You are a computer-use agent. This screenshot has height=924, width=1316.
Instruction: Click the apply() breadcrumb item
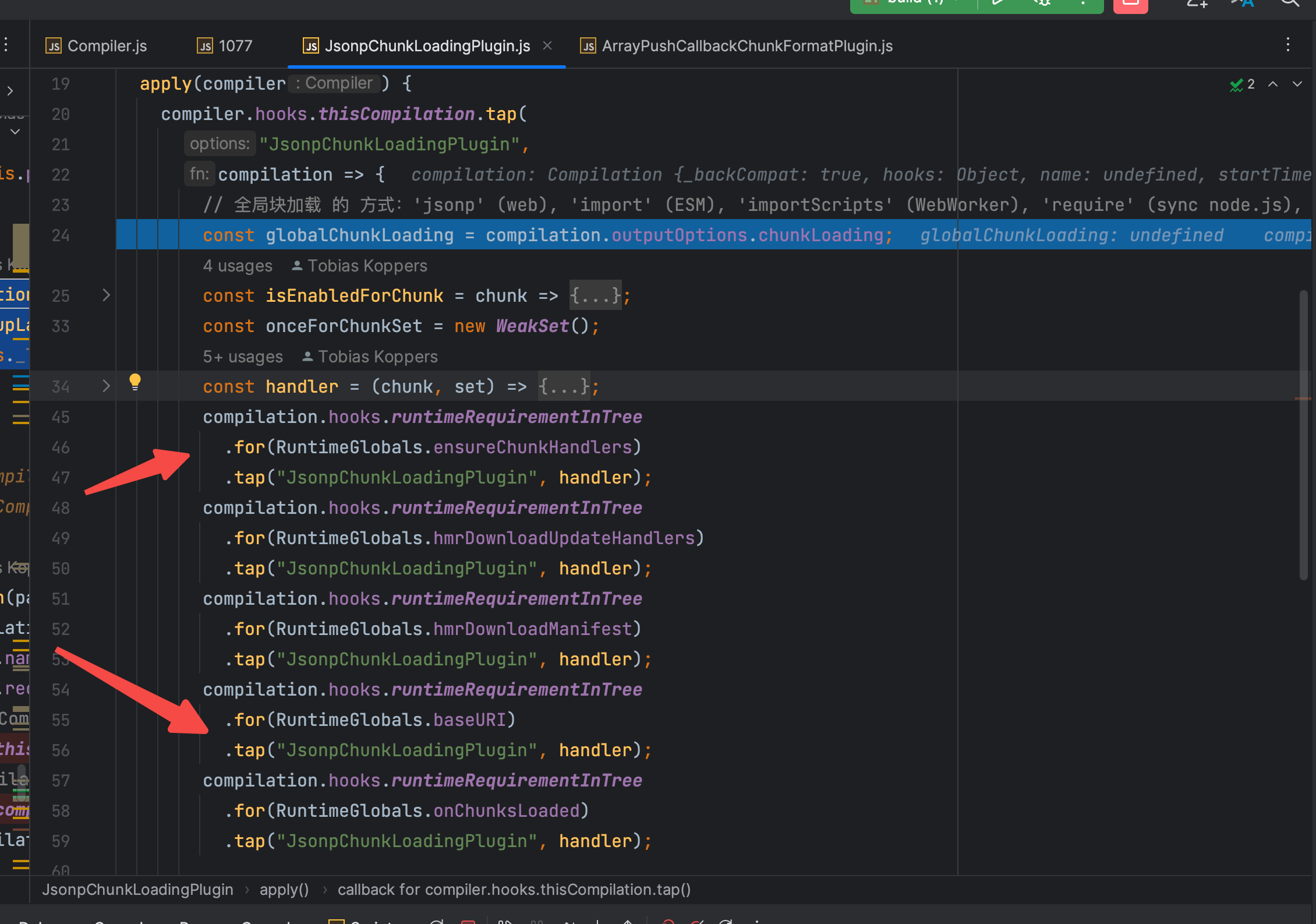coord(284,890)
